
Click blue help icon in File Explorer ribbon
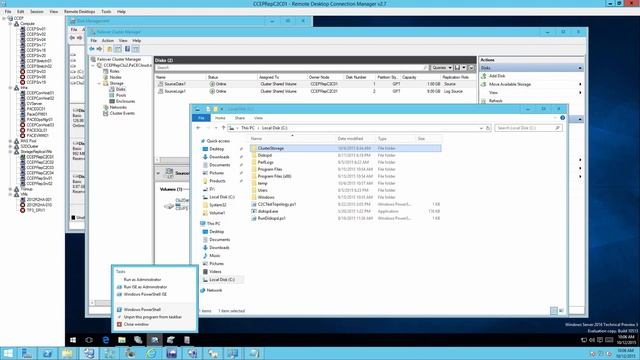(x=562, y=118)
